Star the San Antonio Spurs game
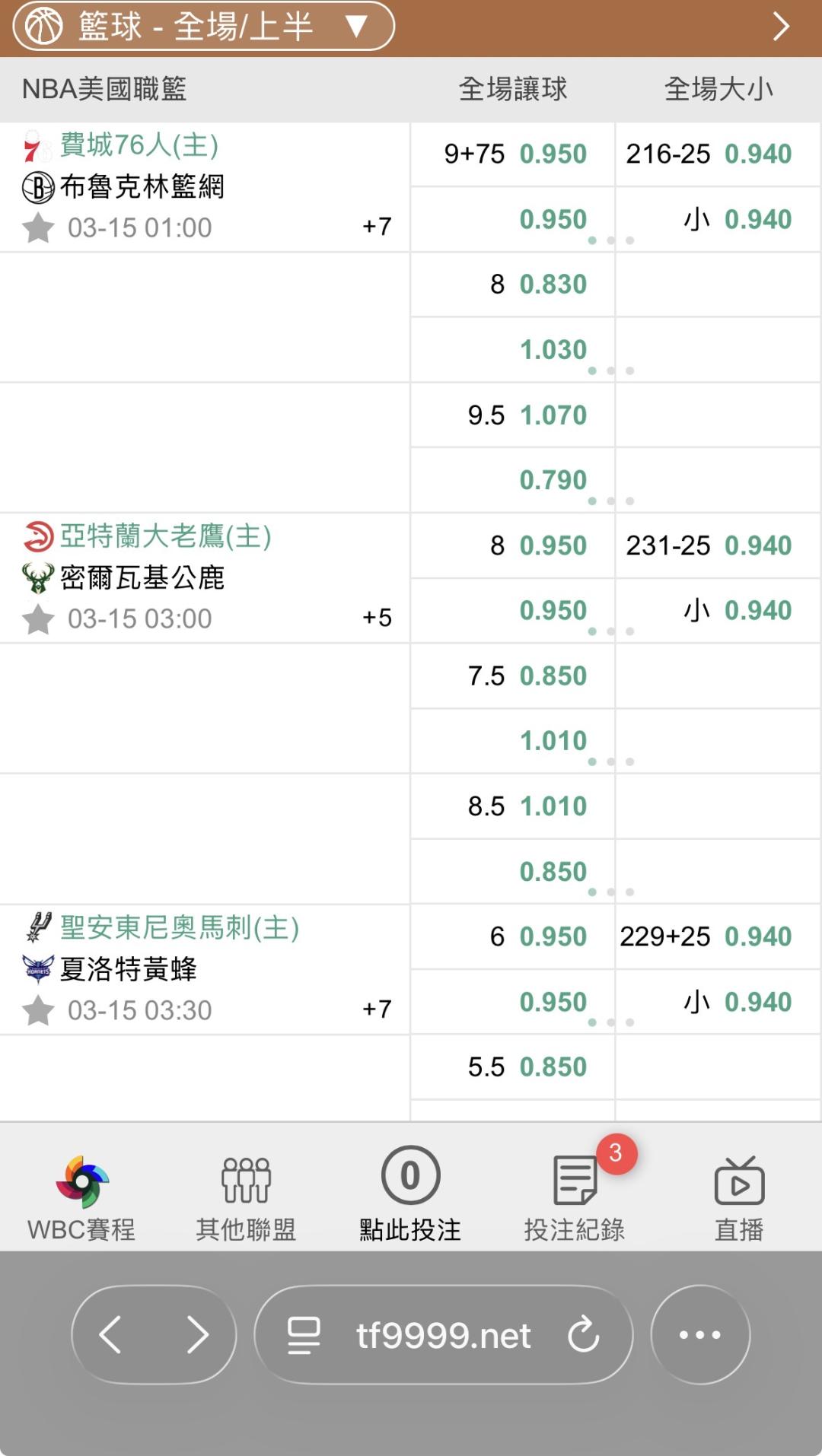822x1456 pixels. point(38,1011)
